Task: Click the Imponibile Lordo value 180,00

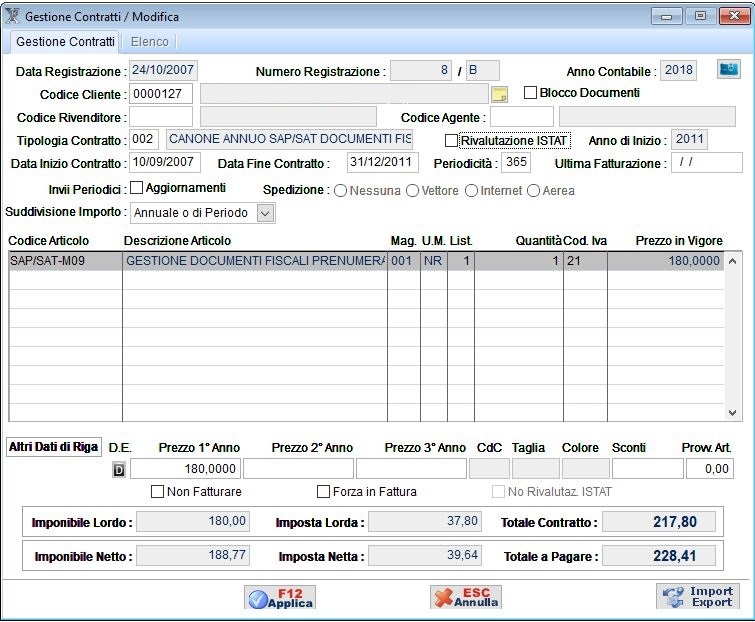Action: pyautogui.click(x=193, y=521)
